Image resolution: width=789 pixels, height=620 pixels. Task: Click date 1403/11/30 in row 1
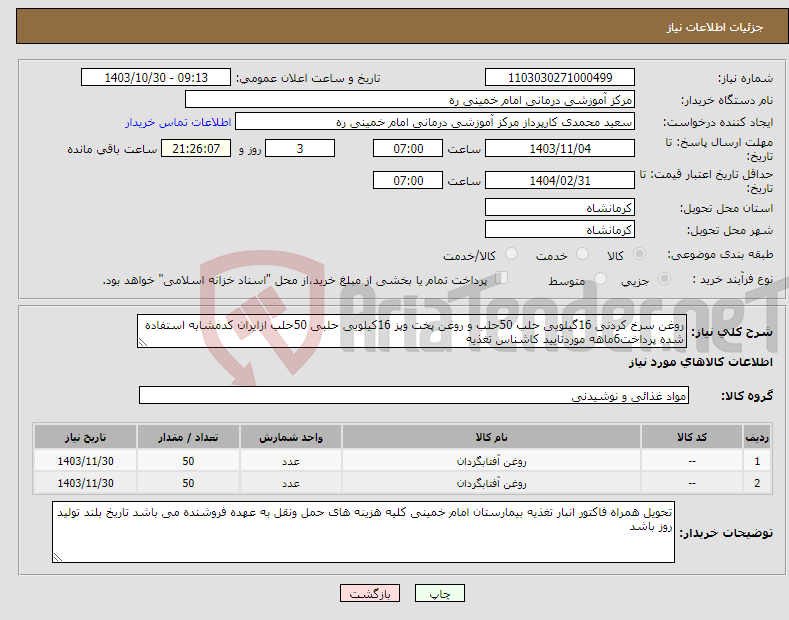[x=86, y=461]
